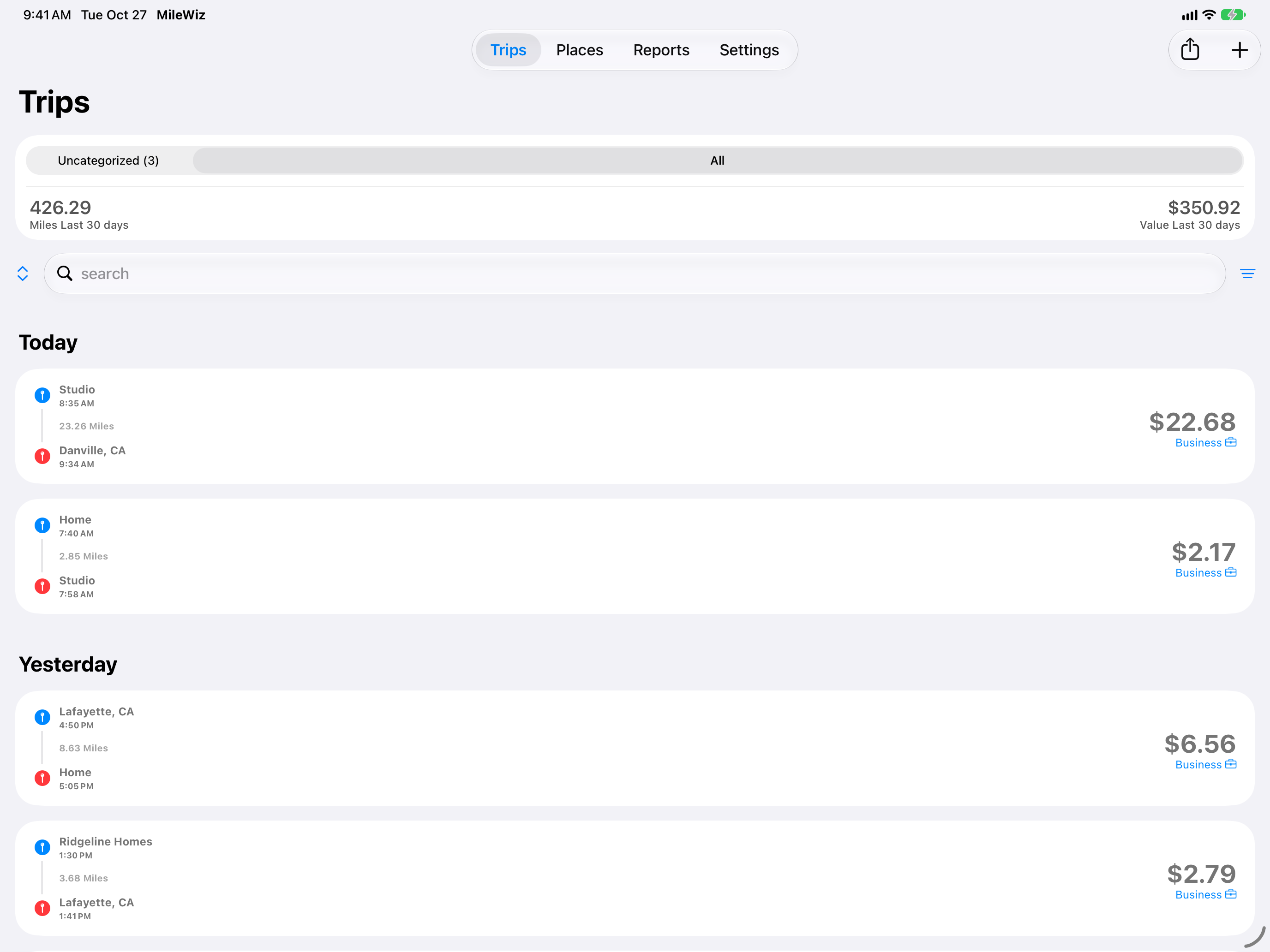Click the 3.68 Miles distance label
The image size is (1270, 952).
(84, 878)
